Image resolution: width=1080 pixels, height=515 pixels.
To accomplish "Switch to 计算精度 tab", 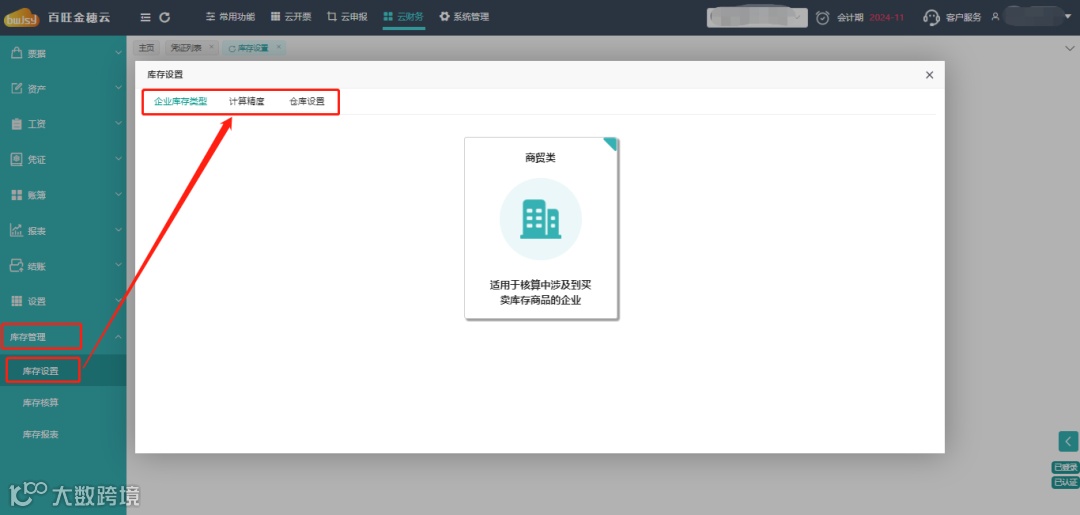I will point(247,101).
